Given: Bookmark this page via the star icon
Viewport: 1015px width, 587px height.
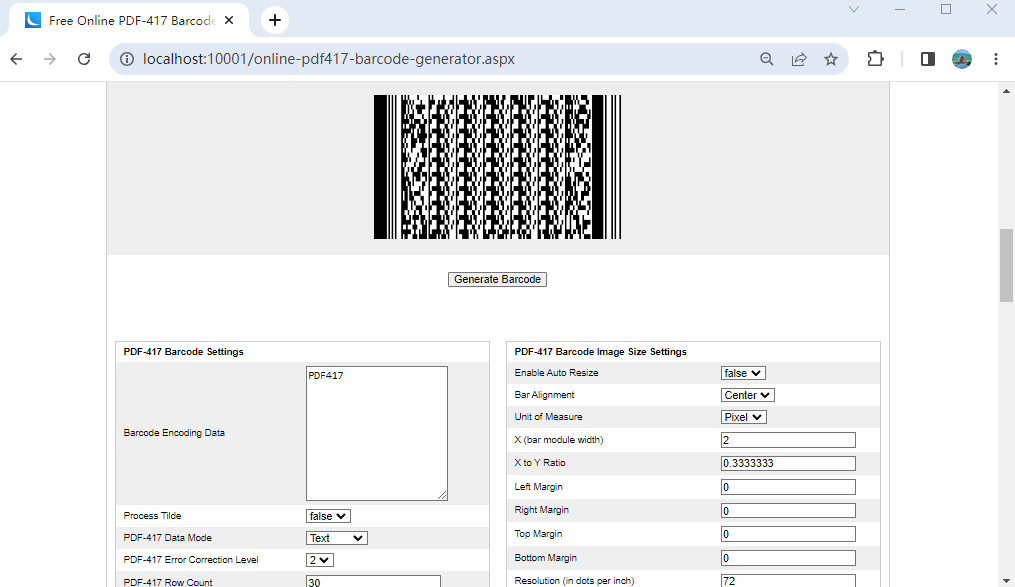Looking at the screenshot, I should tap(830, 59).
